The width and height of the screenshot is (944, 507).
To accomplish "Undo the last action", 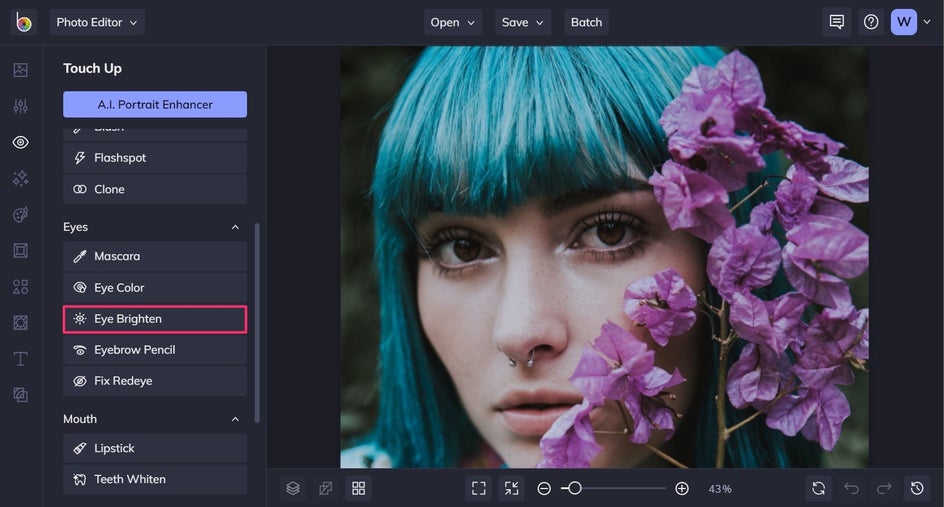I will tap(851, 488).
